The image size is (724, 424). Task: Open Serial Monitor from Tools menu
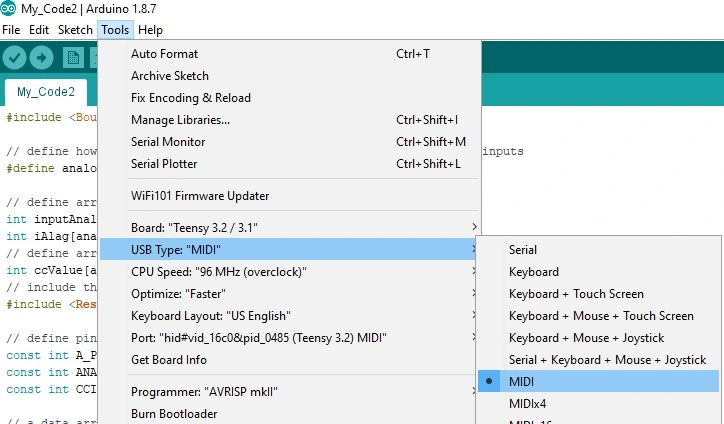click(168, 142)
